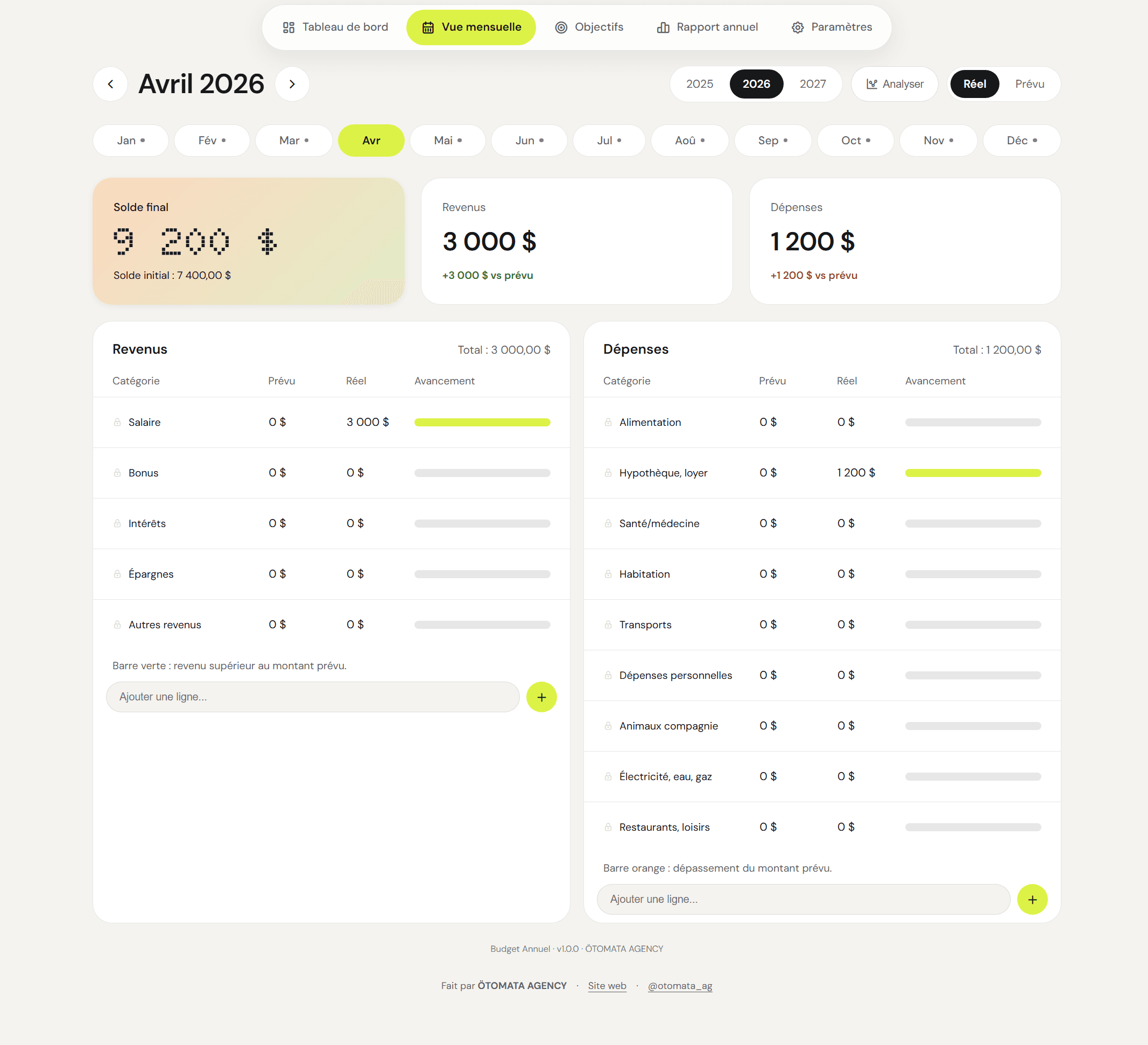This screenshot has height=1045, width=1148.
Task: Click Salaire Réel value 3 000 $
Action: click(x=368, y=422)
